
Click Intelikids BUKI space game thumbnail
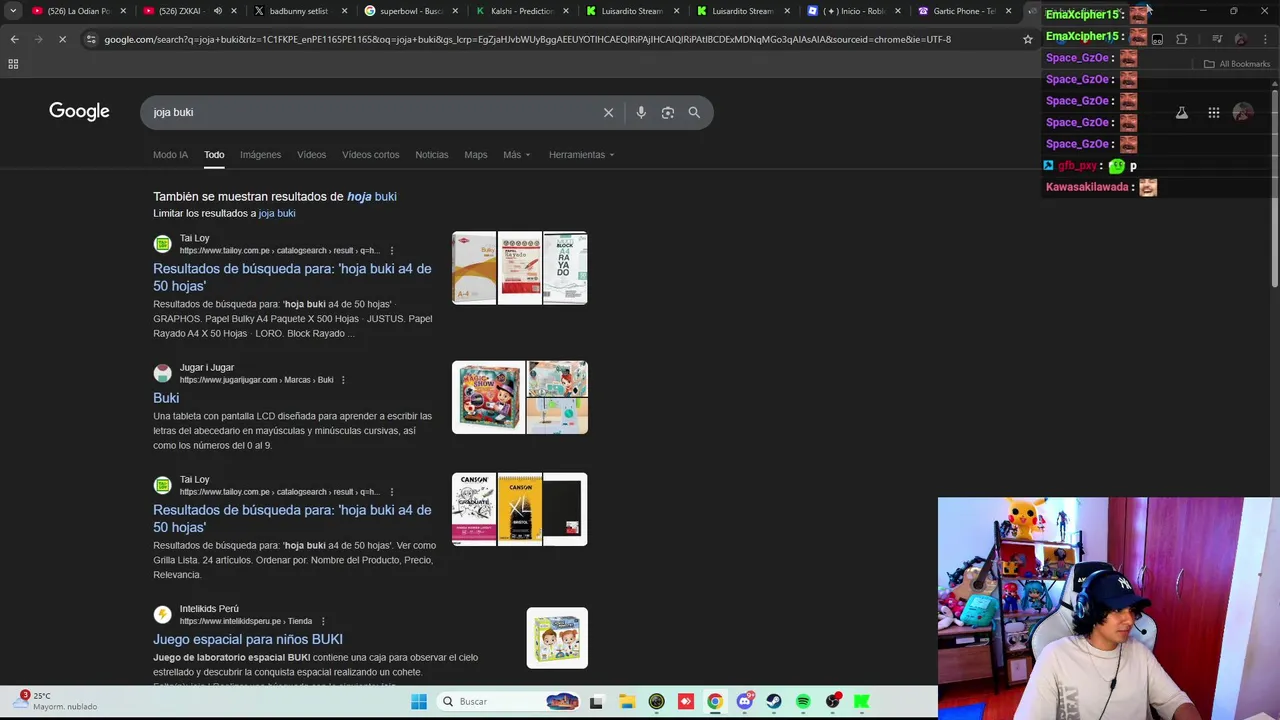[557, 637]
